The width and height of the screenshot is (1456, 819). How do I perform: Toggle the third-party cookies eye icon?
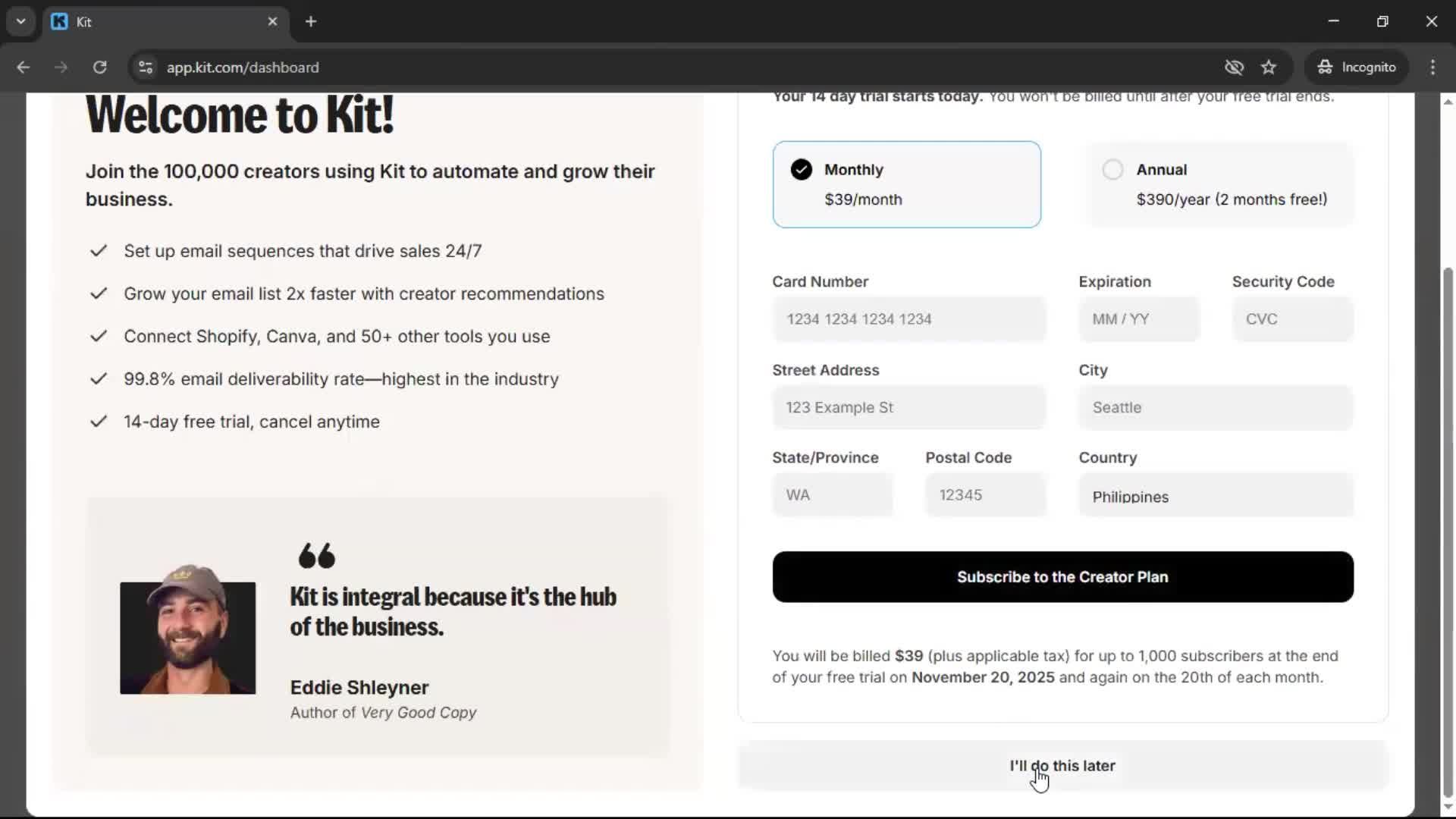coord(1234,67)
